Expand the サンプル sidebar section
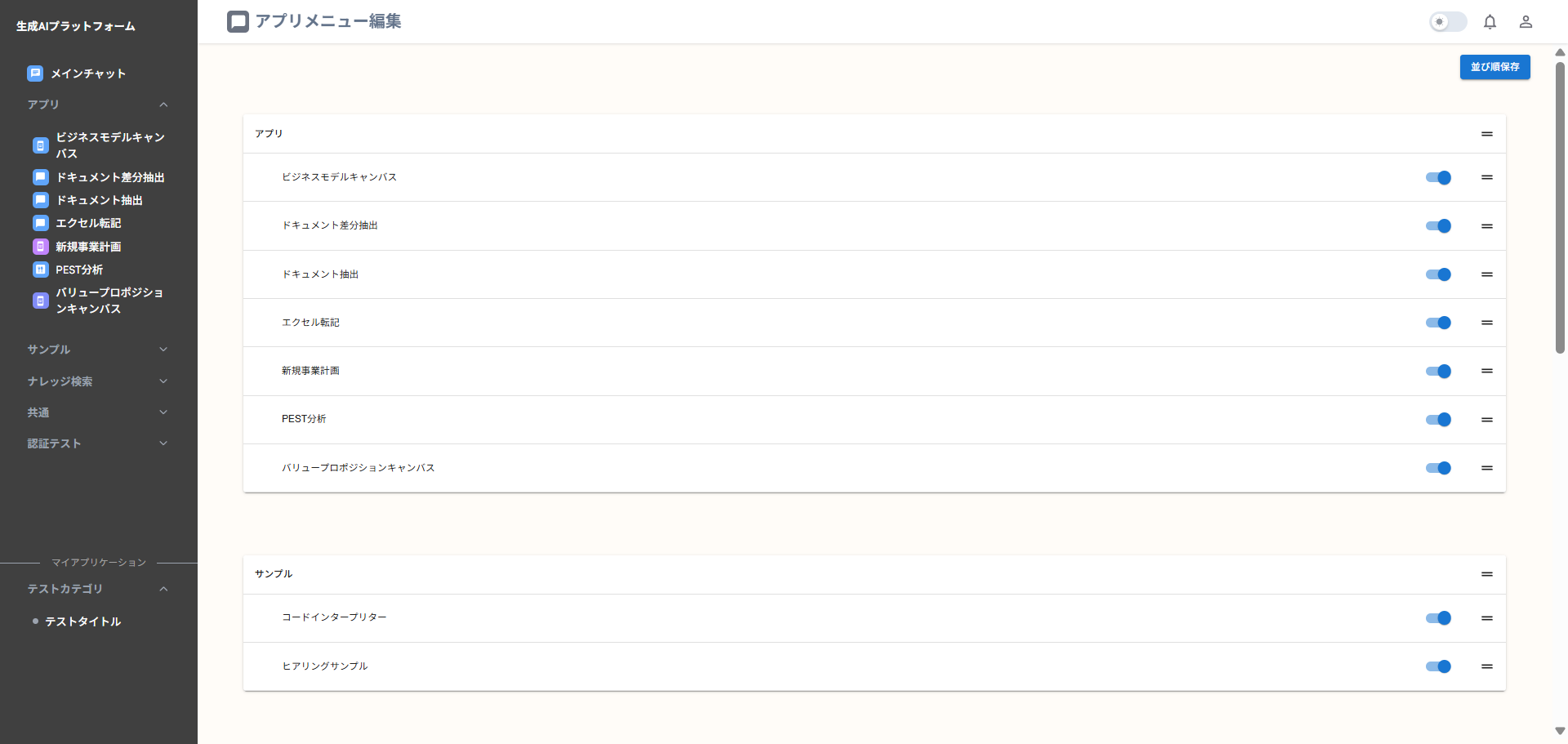Viewport: 1568px width, 744px height. (x=98, y=350)
